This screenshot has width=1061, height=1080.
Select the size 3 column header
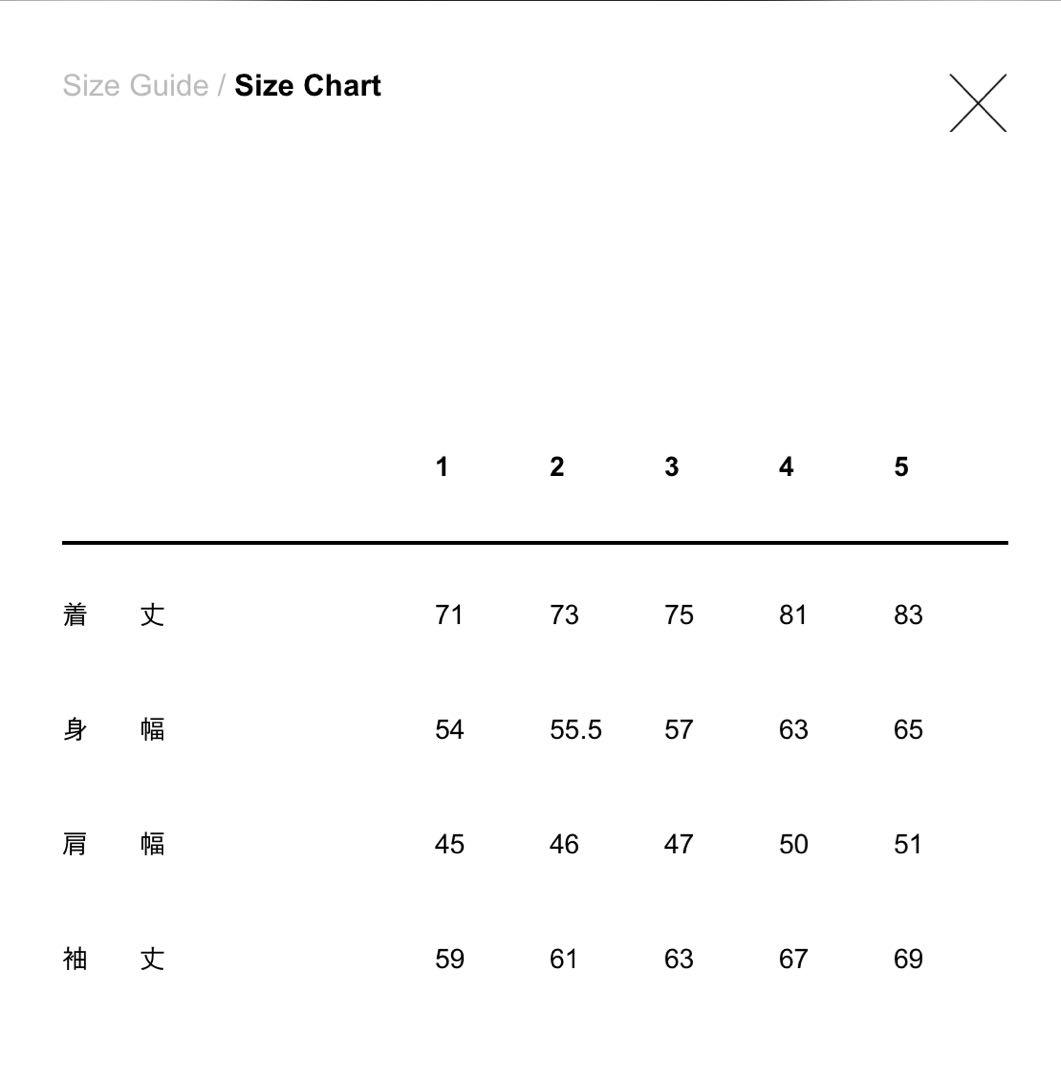(671, 467)
